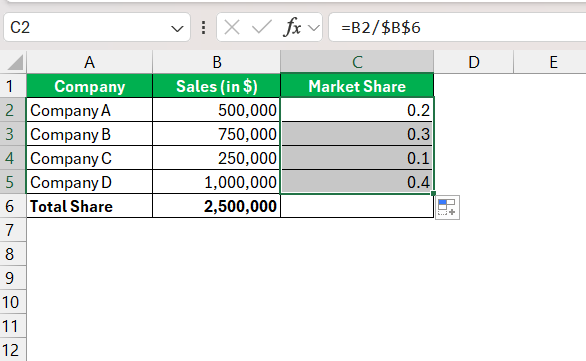Select row 4 header
This screenshot has height=361, width=586.
point(13,158)
